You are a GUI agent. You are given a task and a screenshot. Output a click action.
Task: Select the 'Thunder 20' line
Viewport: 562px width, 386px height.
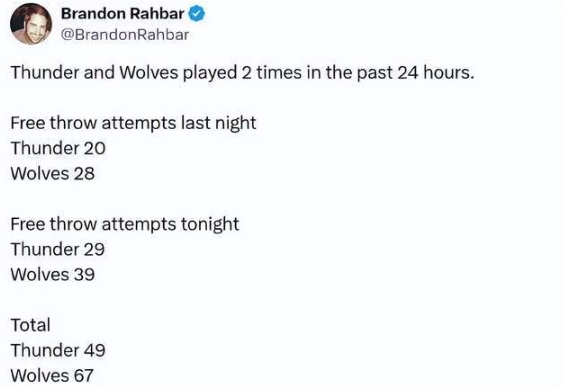[58, 148]
